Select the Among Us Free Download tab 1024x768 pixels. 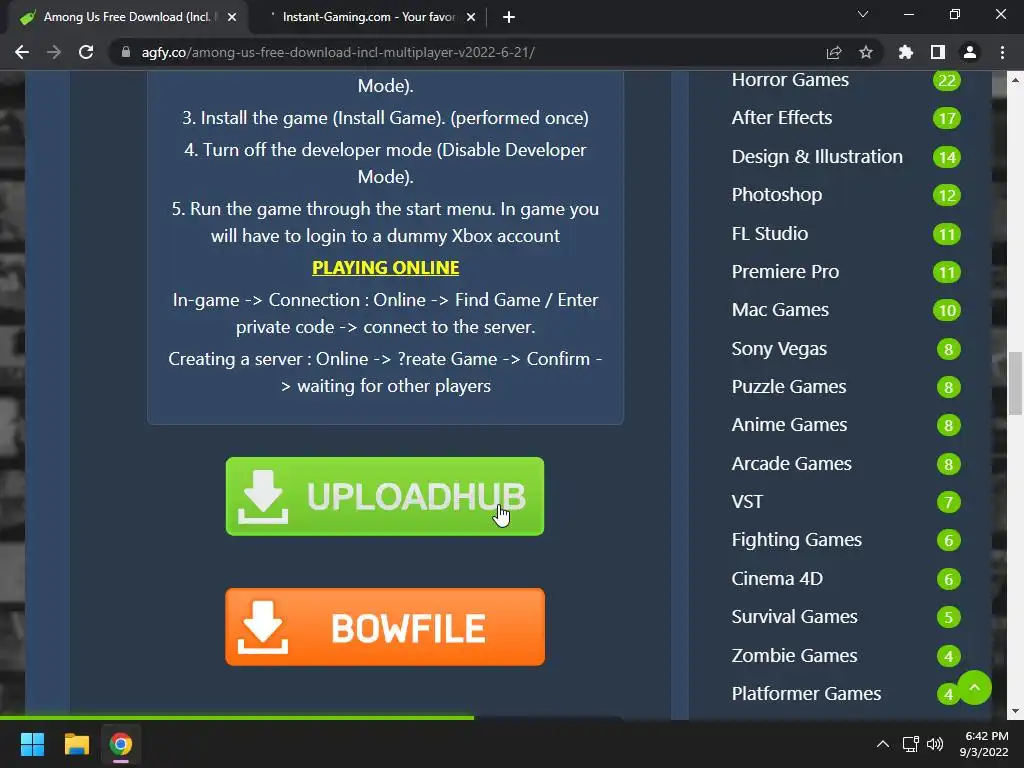coord(127,17)
